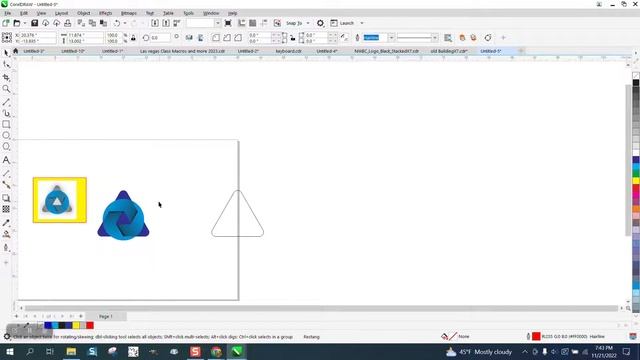The height and width of the screenshot is (360, 640).
Task: Select the Rectangle tool
Action: (6, 124)
